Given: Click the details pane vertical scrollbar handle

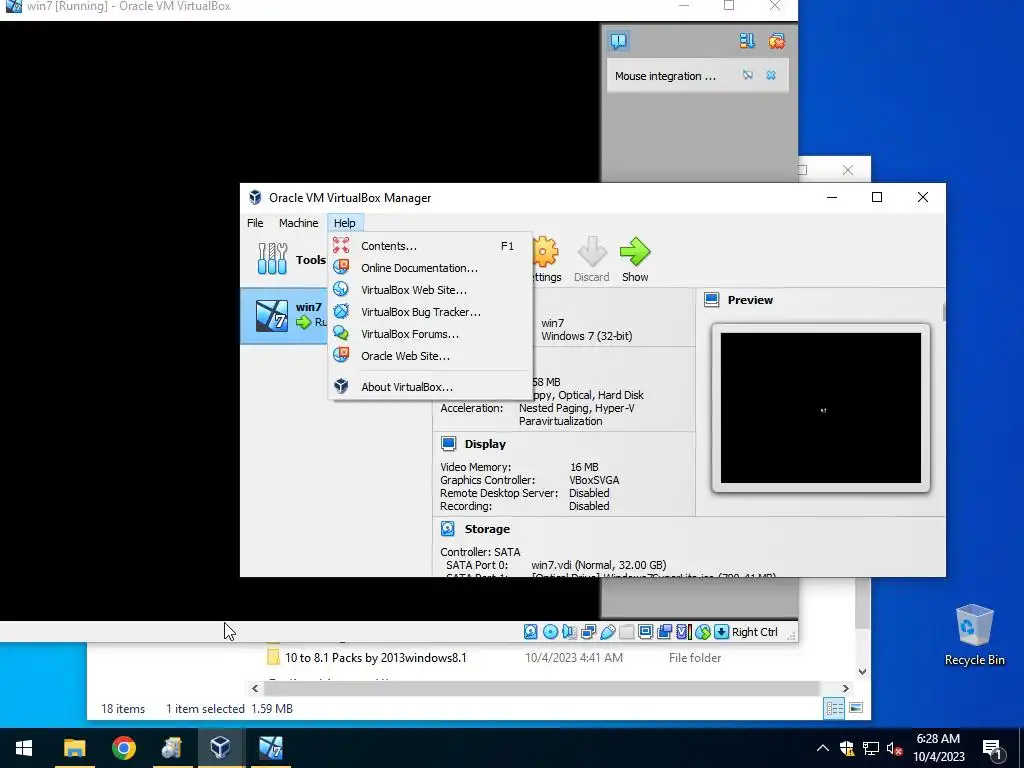Looking at the screenshot, I should [x=944, y=312].
